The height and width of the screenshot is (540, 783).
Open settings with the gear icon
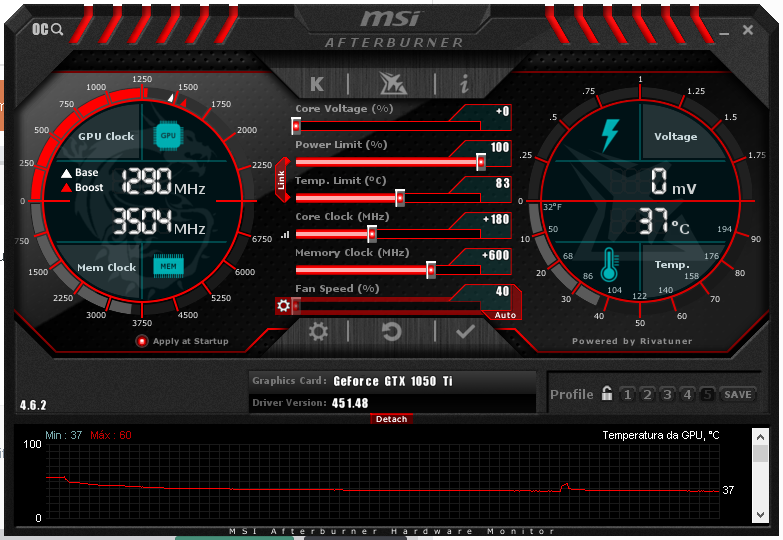pyautogui.click(x=318, y=331)
